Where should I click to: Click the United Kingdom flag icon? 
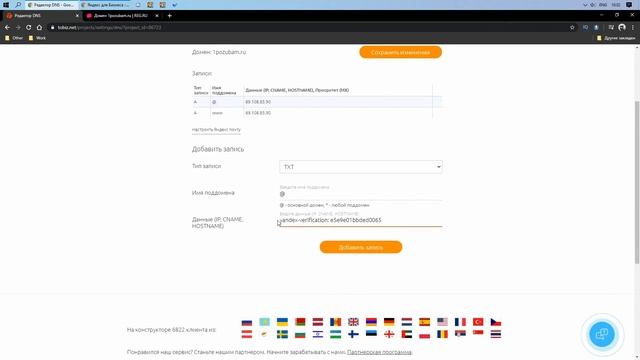(353, 322)
